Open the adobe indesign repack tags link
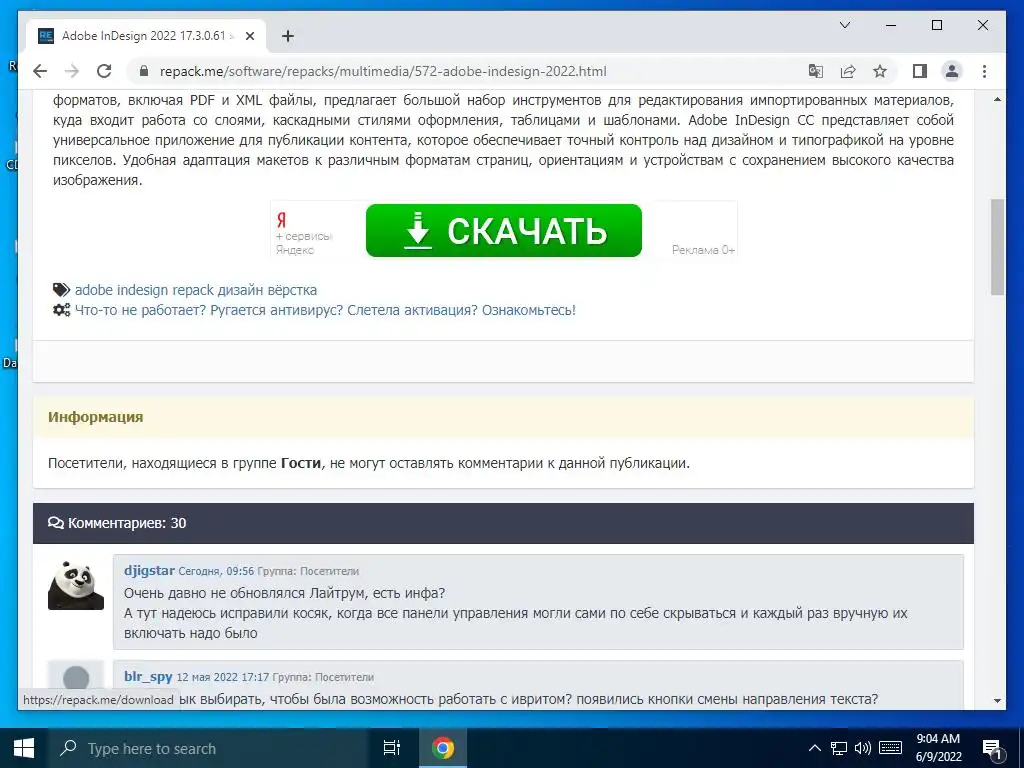Image resolution: width=1024 pixels, height=768 pixels. pyautogui.click(x=196, y=290)
